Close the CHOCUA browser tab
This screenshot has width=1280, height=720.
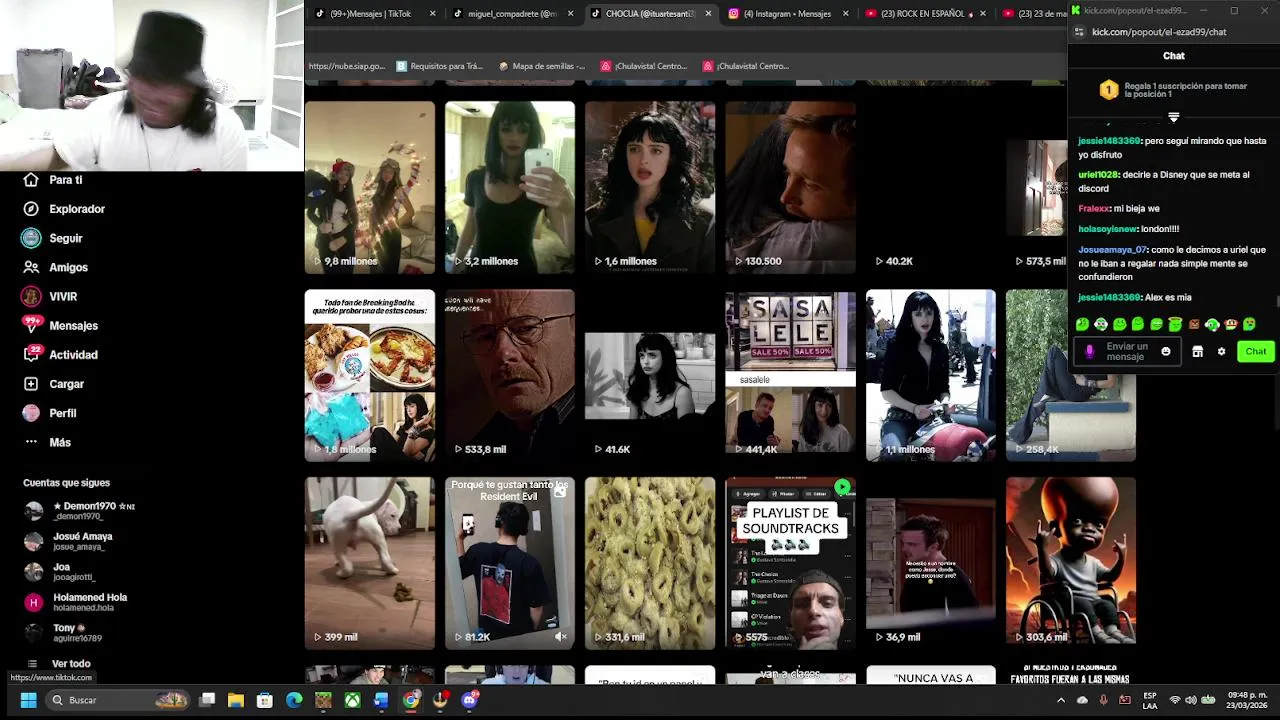pos(708,14)
